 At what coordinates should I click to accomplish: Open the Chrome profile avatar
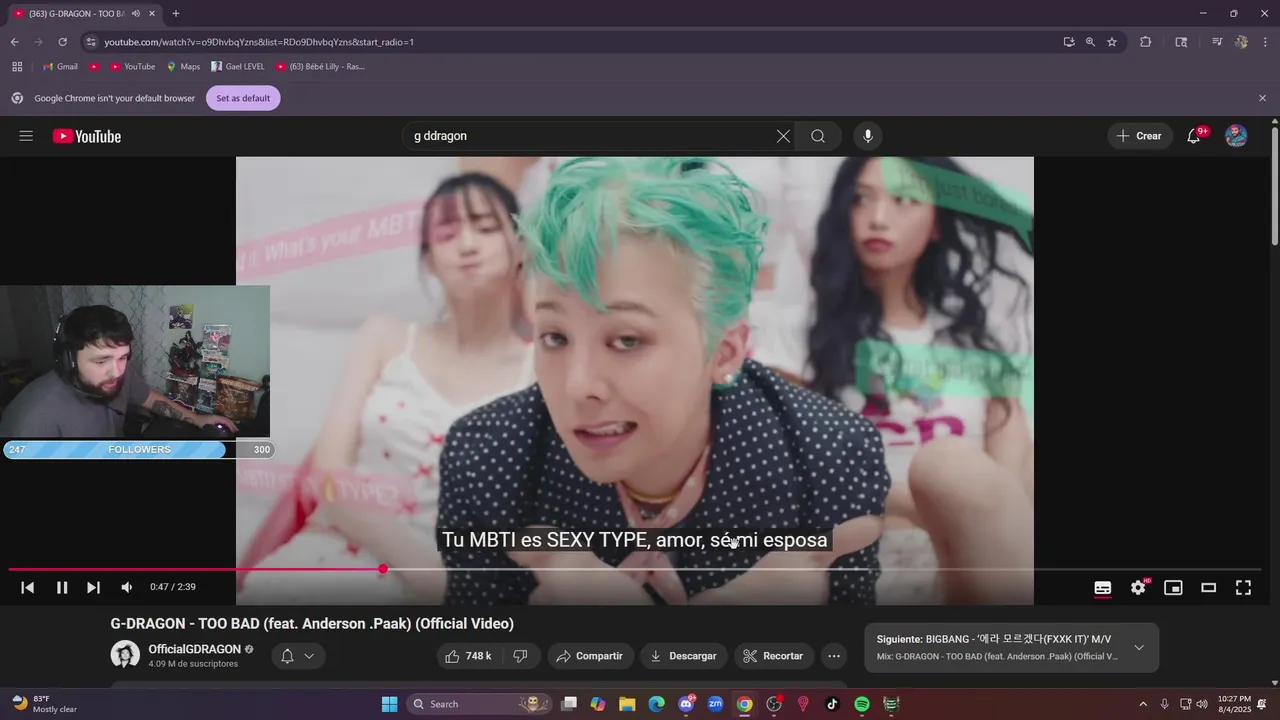click(x=1241, y=42)
